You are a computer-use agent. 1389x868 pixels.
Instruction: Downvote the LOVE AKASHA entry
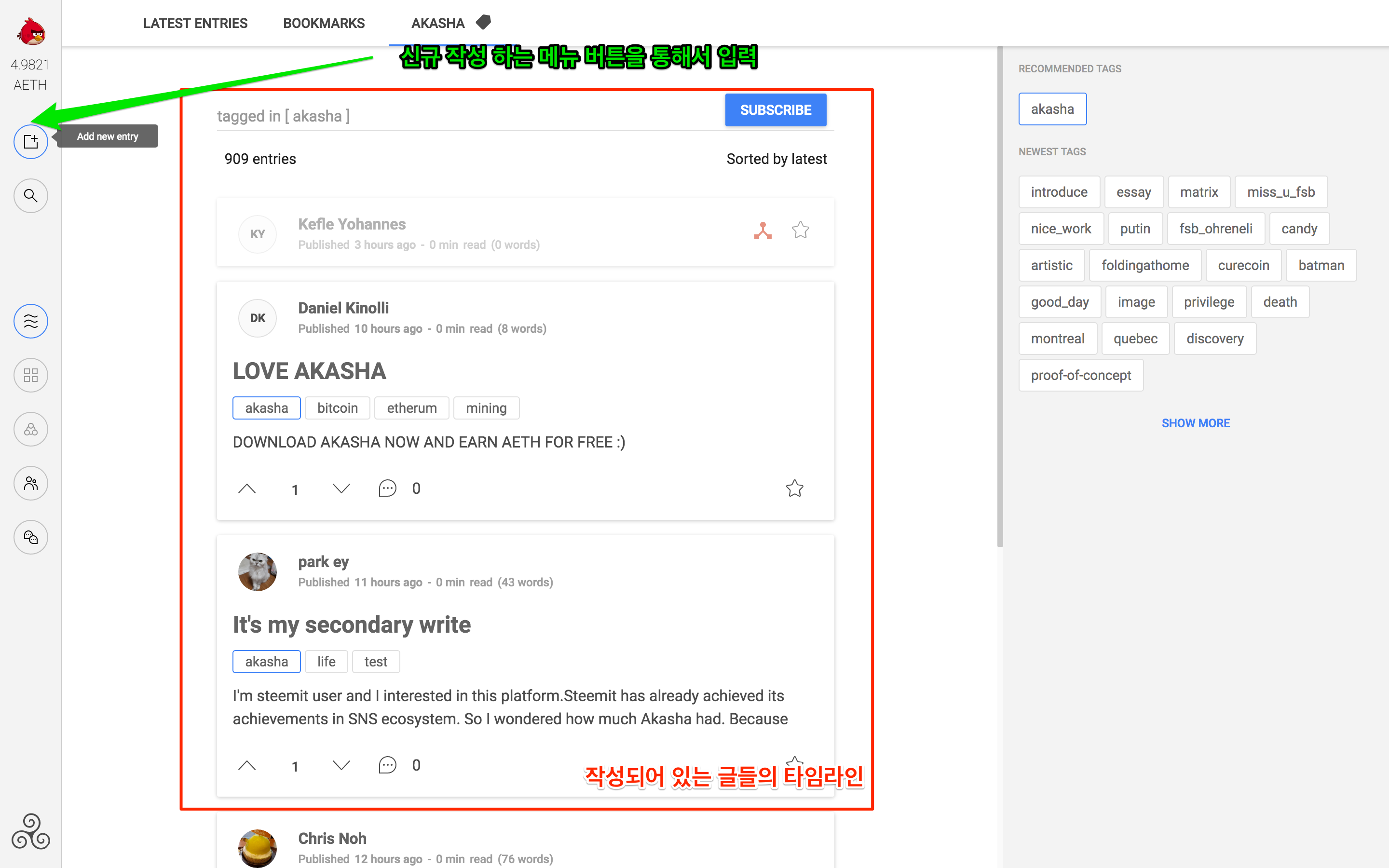coord(341,488)
